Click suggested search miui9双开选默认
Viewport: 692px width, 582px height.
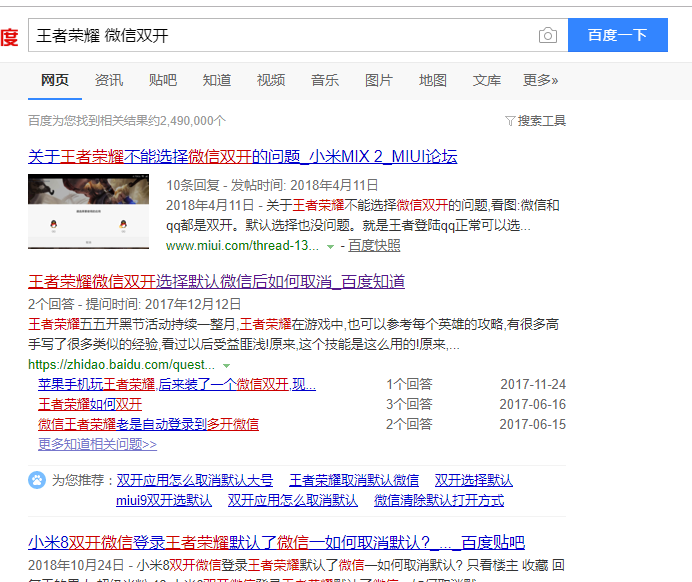(x=164, y=500)
